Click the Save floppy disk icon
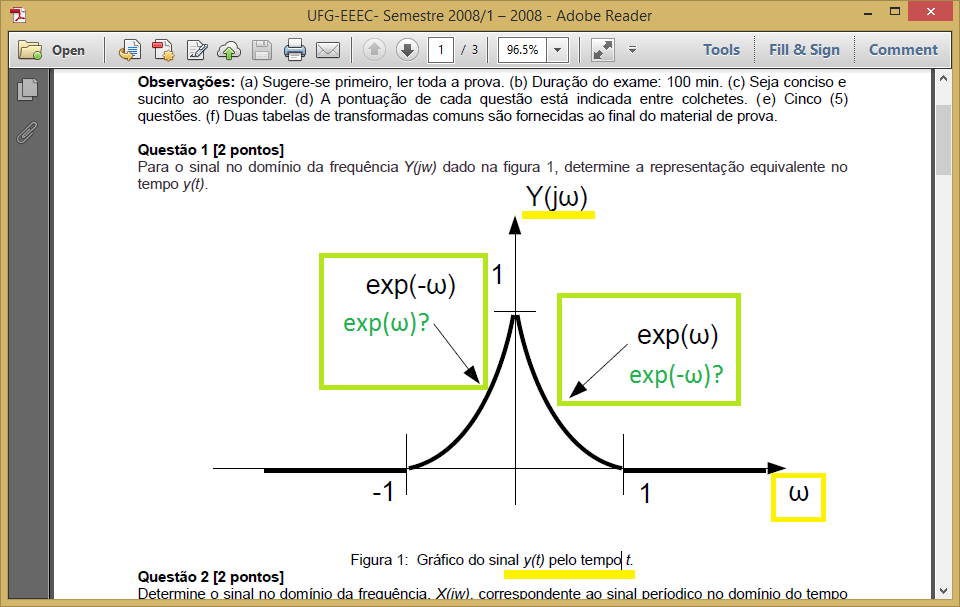The width and height of the screenshot is (960, 607). click(261, 50)
